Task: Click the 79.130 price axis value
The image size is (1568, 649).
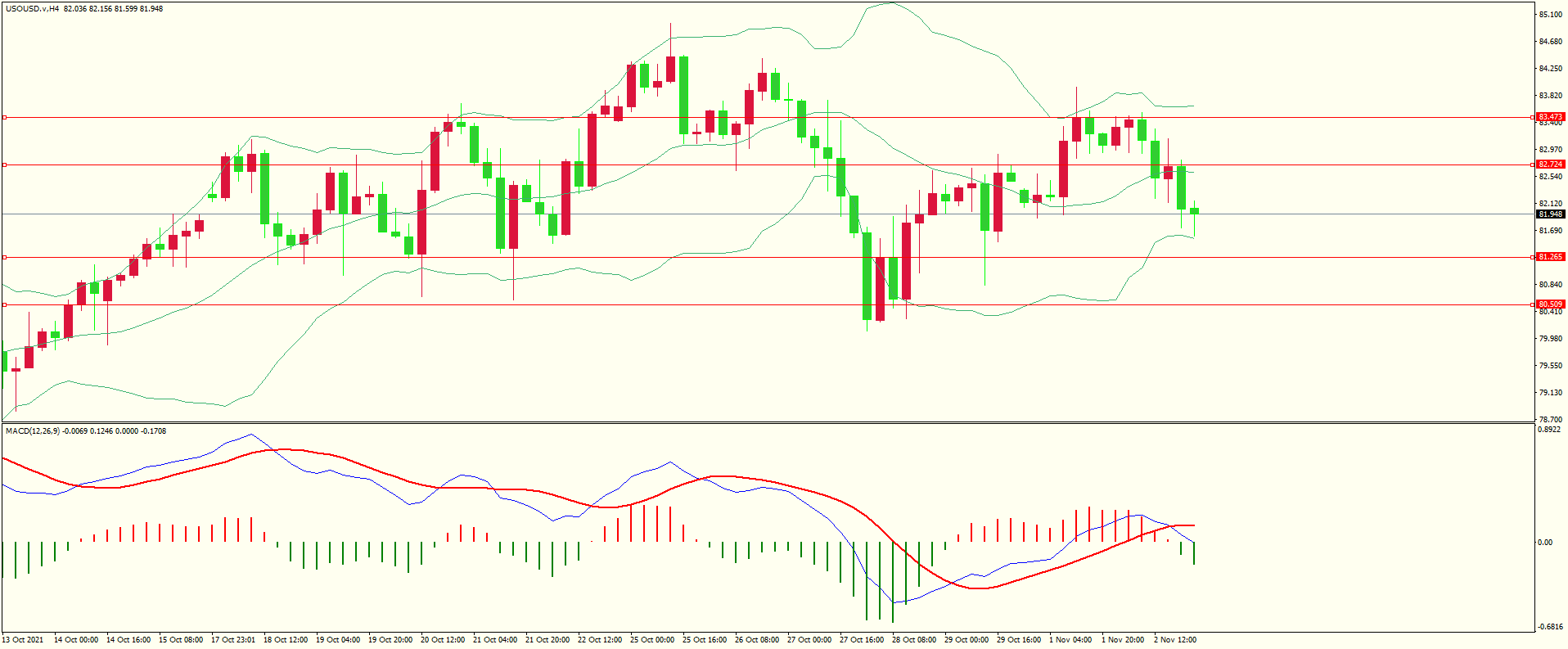Action: click(x=1551, y=393)
